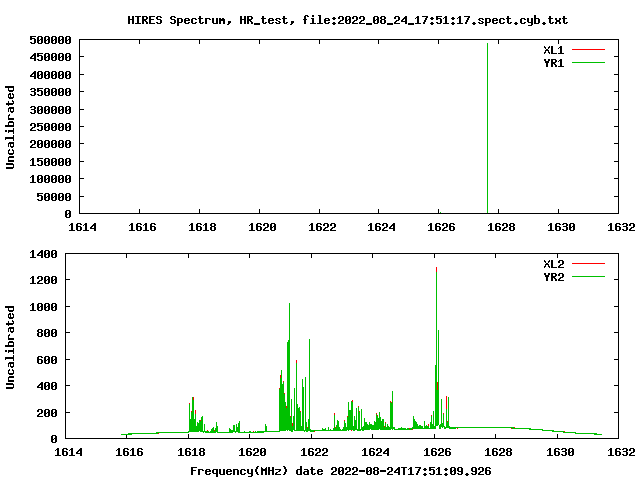640x480 pixels.
Task: Click the 1630 x-axis label of lower plot
Action: point(560,452)
